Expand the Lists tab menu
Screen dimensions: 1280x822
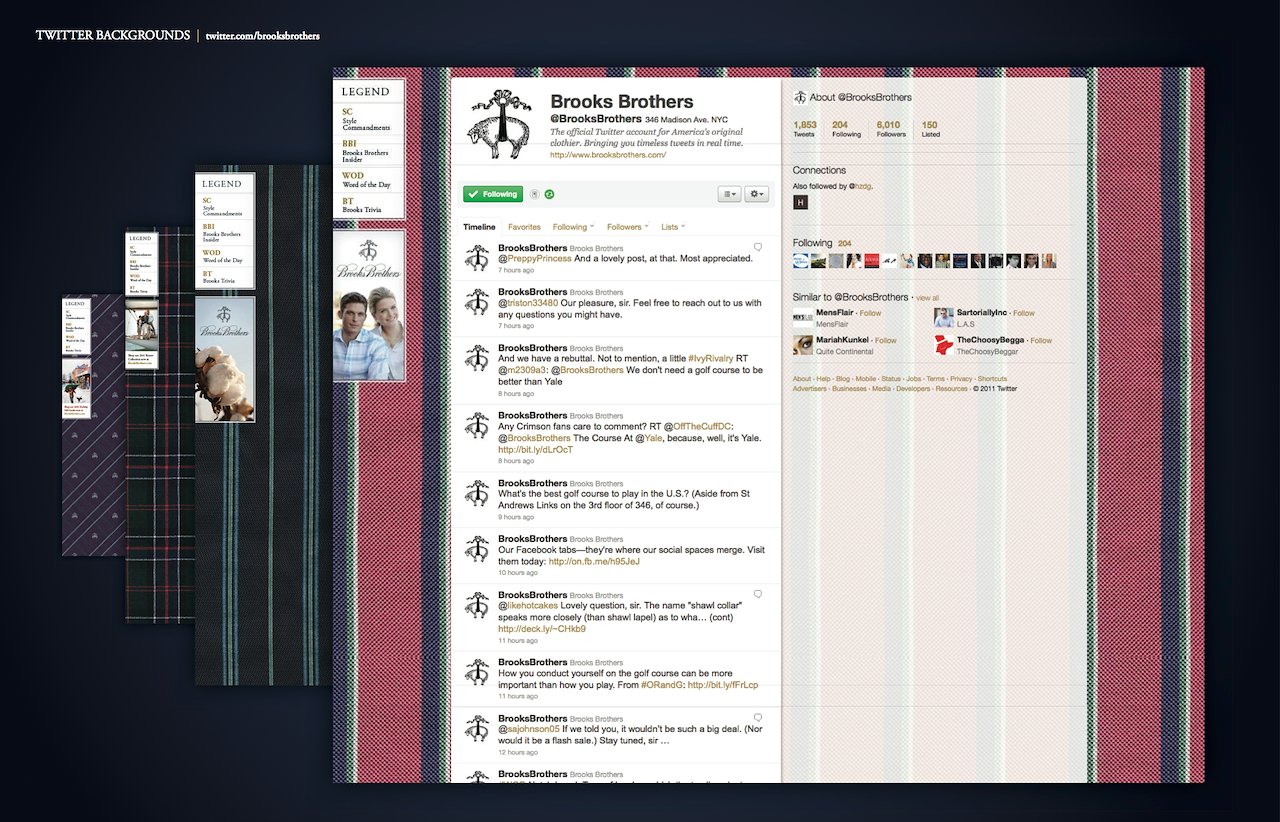pyautogui.click(x=673, y=227)
